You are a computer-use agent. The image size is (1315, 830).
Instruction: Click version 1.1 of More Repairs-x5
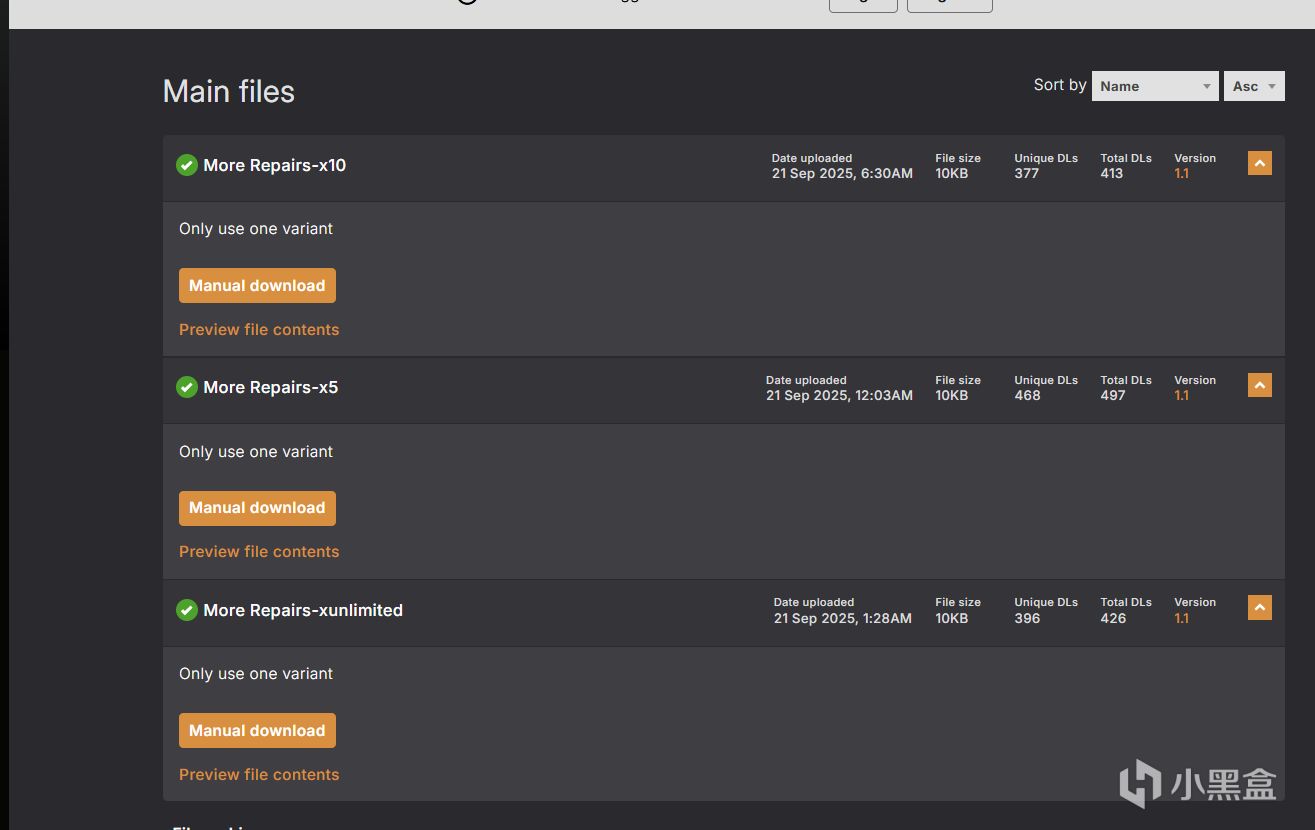coord(1181,396)
